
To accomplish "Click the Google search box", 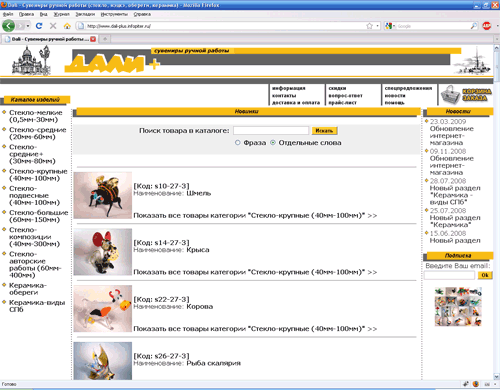I will coord(433,26).
